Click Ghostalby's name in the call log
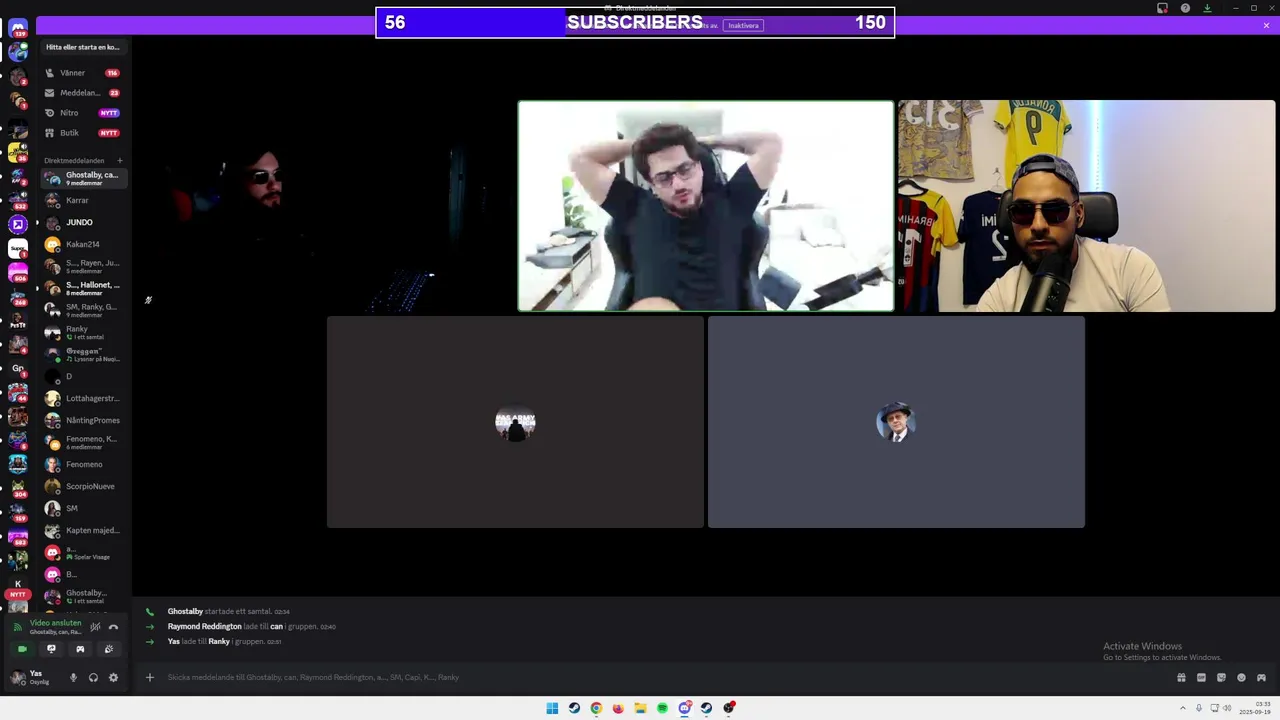Screen dimensions: 1280x720 (x=185, y=611)
